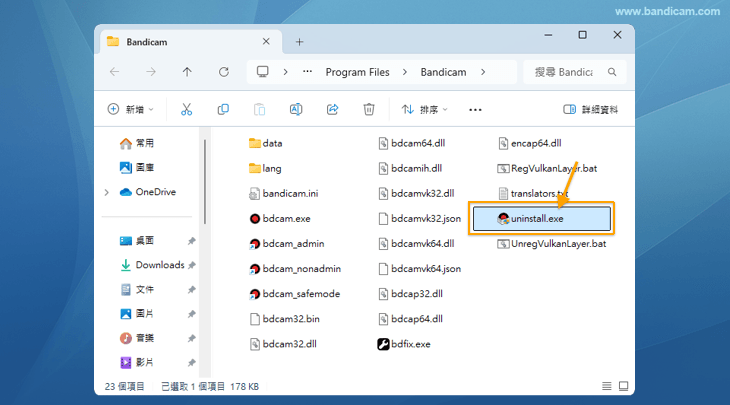This screenshot has height=405, width=730.
Task: Select the bdcam_admin shortcut
Action: (x=287, y=244)
